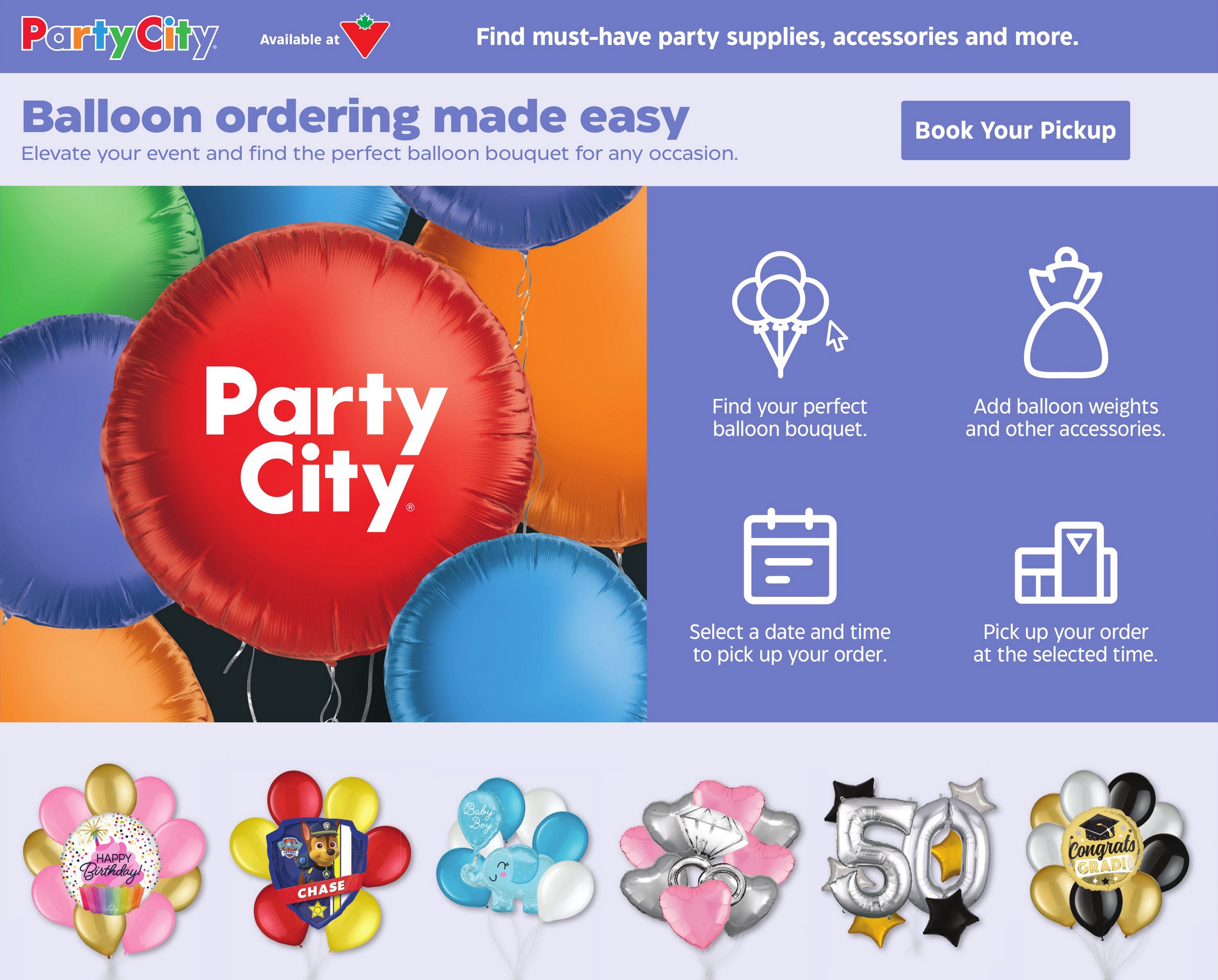Click 'Find your perfect balloon bouquet' text
Viewport: 1218px width, 980px height.
(789, 417)
